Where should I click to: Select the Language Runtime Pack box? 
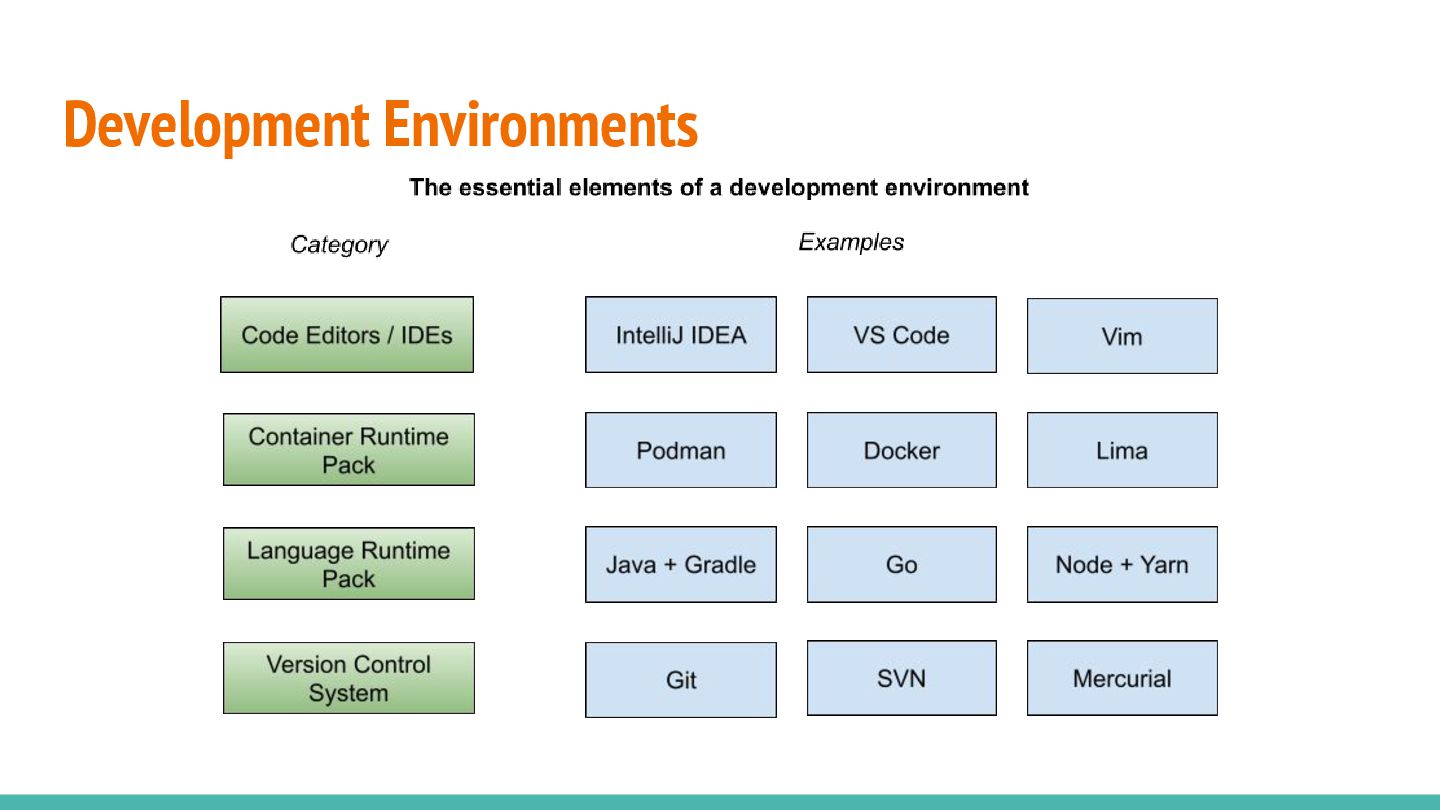pyautogui.click(x=349, y=564)
